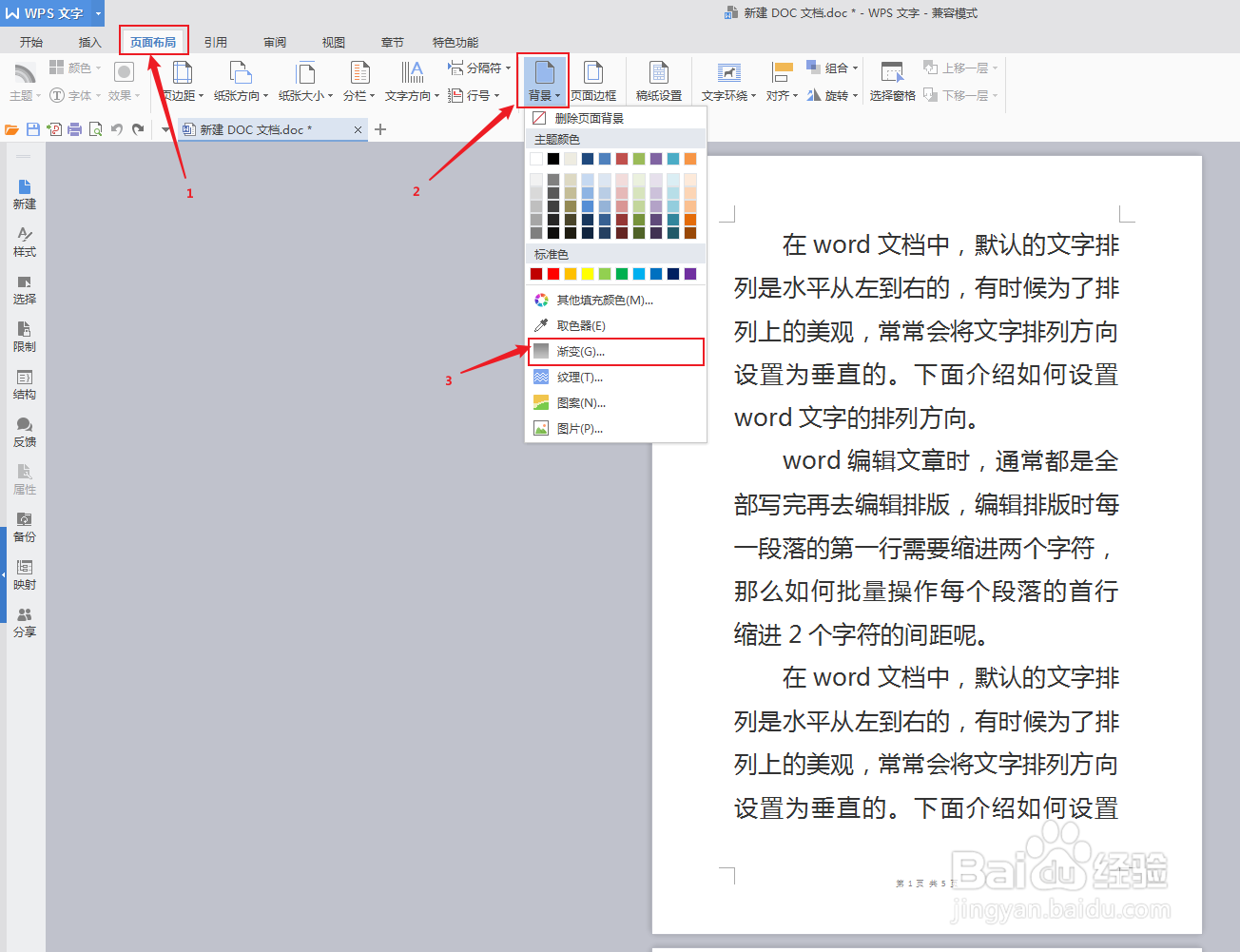Switch to the 视图 ribbon tab
This screenshot has width=1240, height=952.
[x=334, y=42]
